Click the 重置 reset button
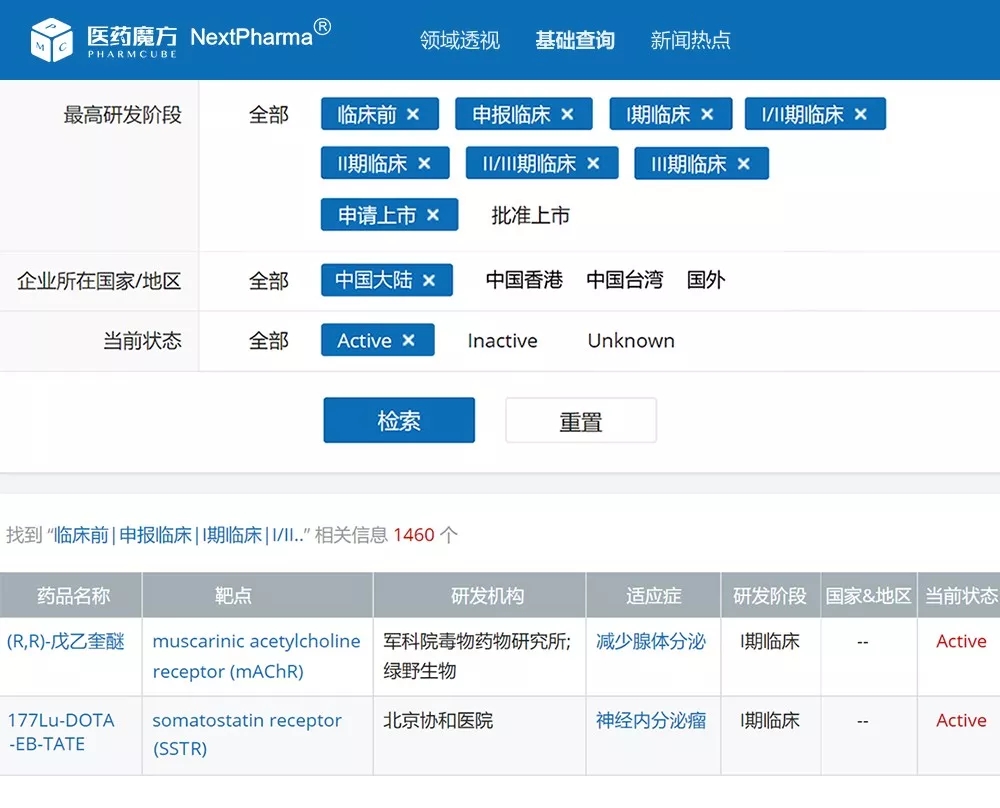The height and width of the screenshot is (808, 1000). 580,421
